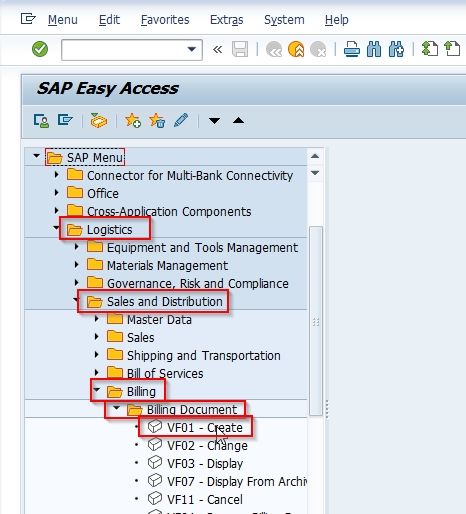Image resolution: width=466 pixels, height=514 pixels.
Task: Click the Add to Favorites star icon
Action: point(133,120)
